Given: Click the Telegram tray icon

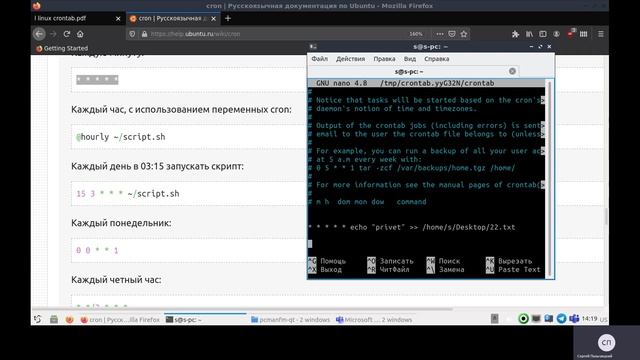Looking at the screenshot, I should [x=561, y=318].
